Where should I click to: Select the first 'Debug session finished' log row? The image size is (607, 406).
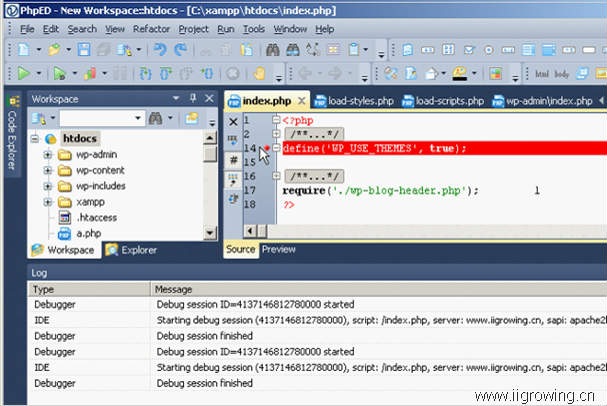[317, 336]
